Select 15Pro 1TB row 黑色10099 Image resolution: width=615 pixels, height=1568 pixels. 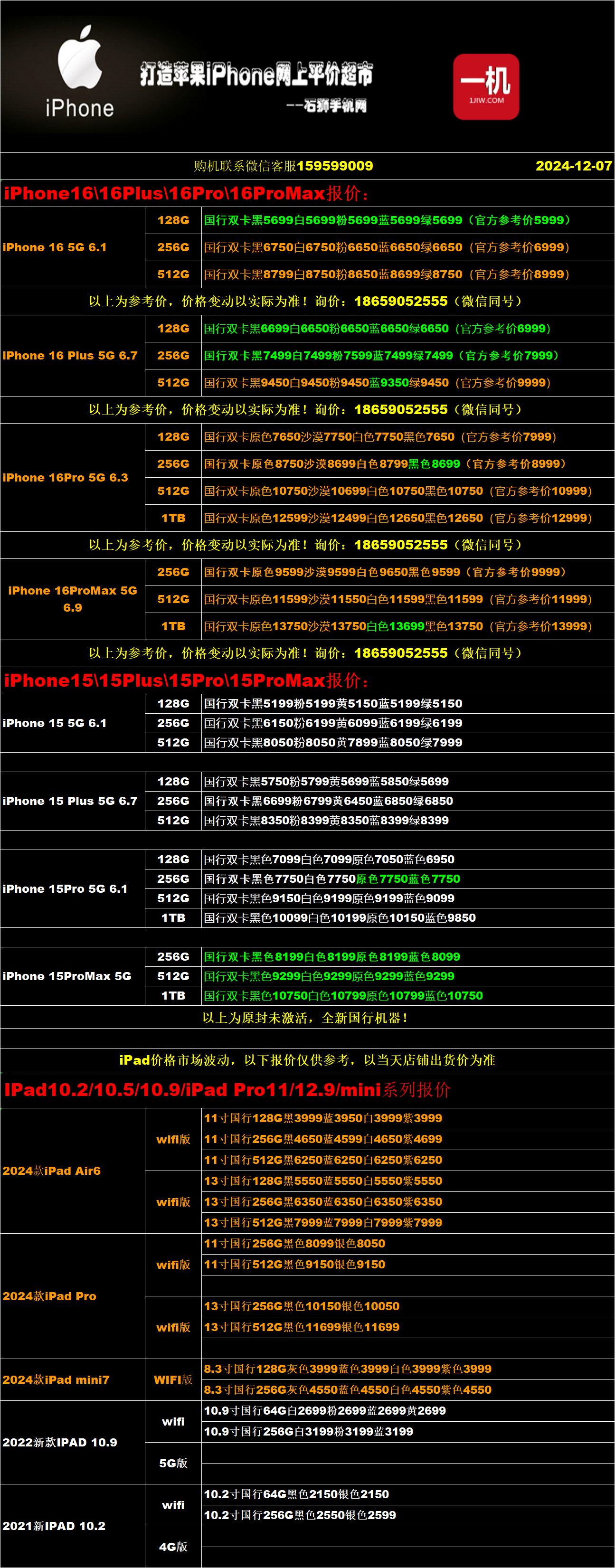[x=407, y=918]
